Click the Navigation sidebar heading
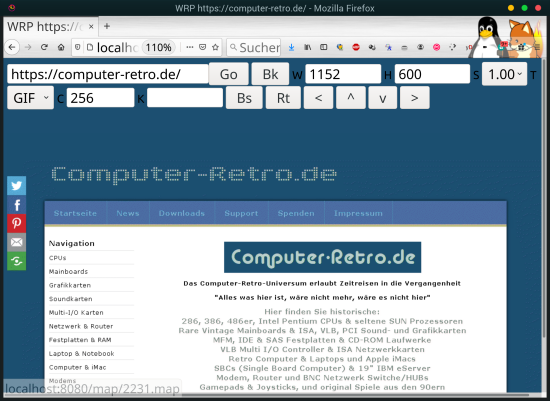Screen dimensions: 550x401 pyautogui.click(x=72, y=243)
